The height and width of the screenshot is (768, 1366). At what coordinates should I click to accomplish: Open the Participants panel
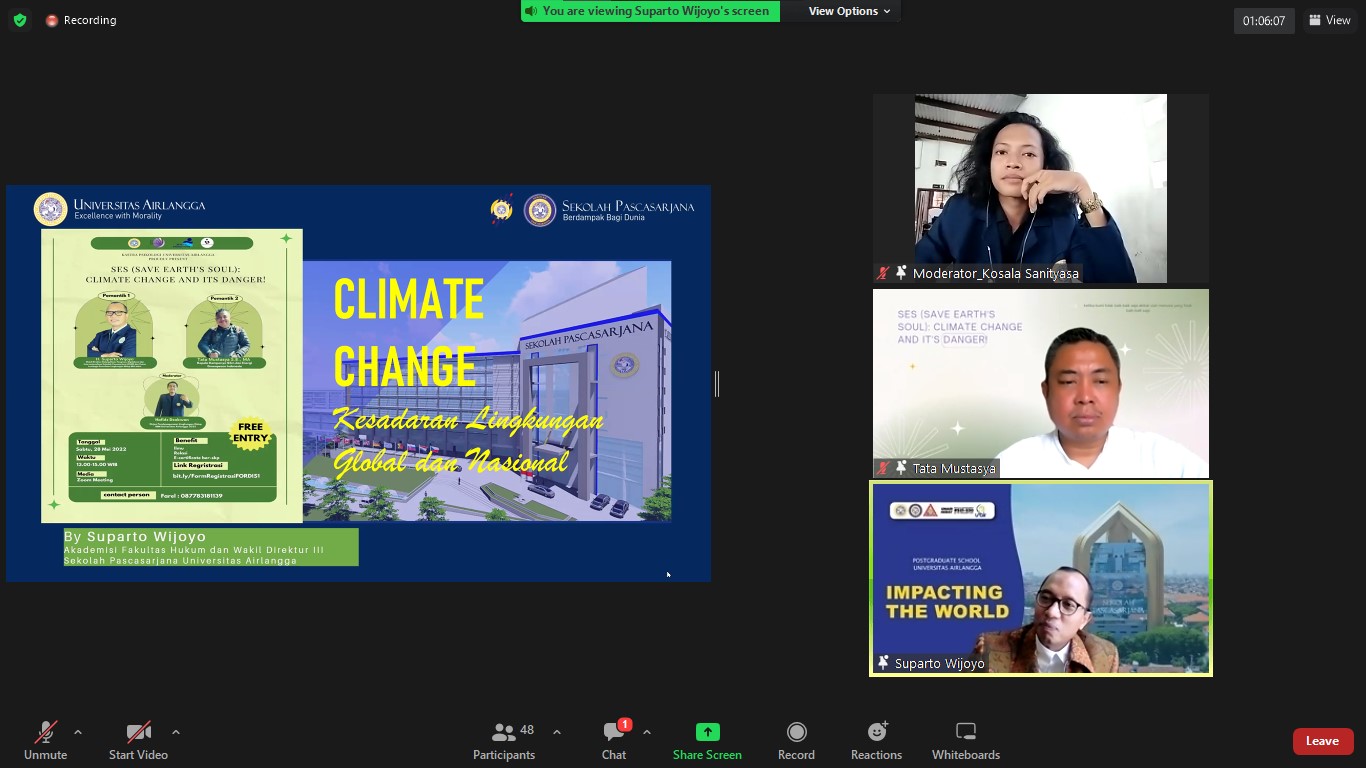coord(504,741)
